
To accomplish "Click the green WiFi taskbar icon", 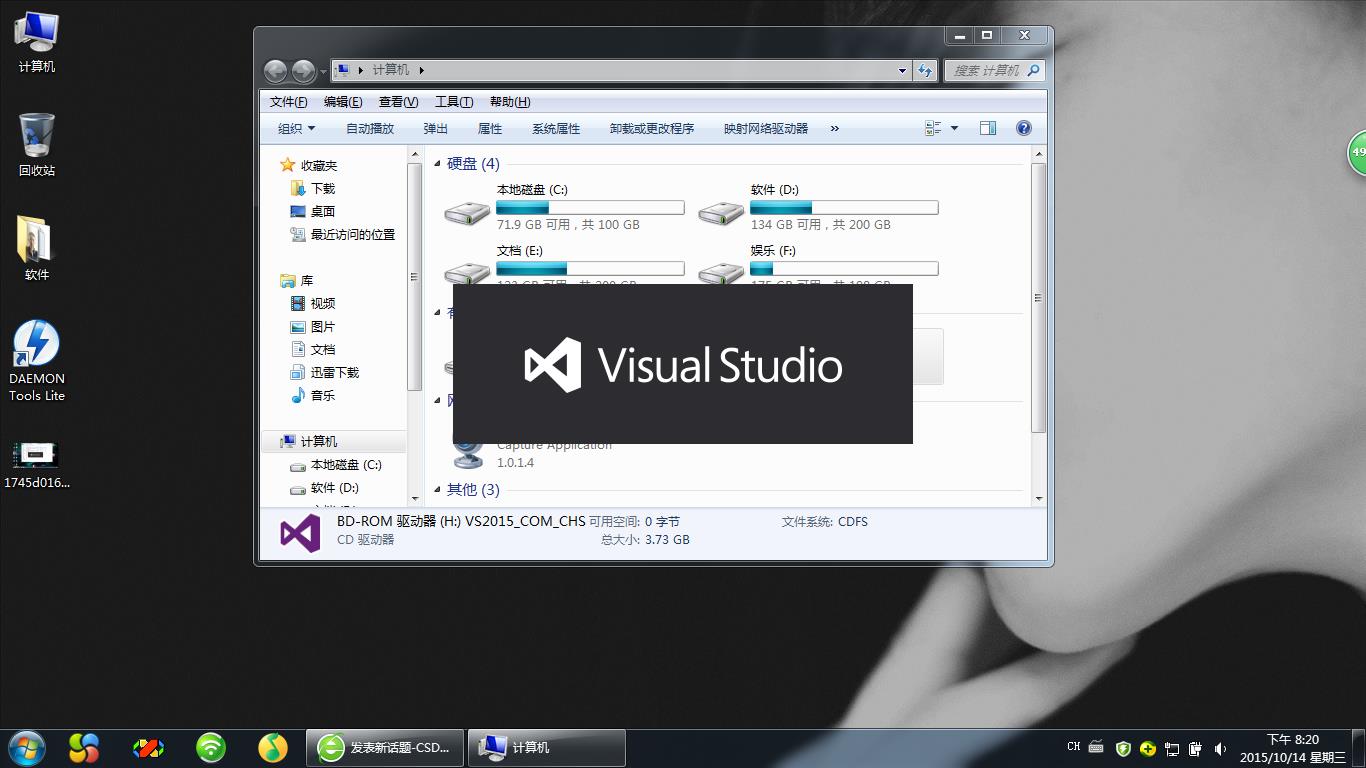I will pyautogui.click(x=211, y=747).
